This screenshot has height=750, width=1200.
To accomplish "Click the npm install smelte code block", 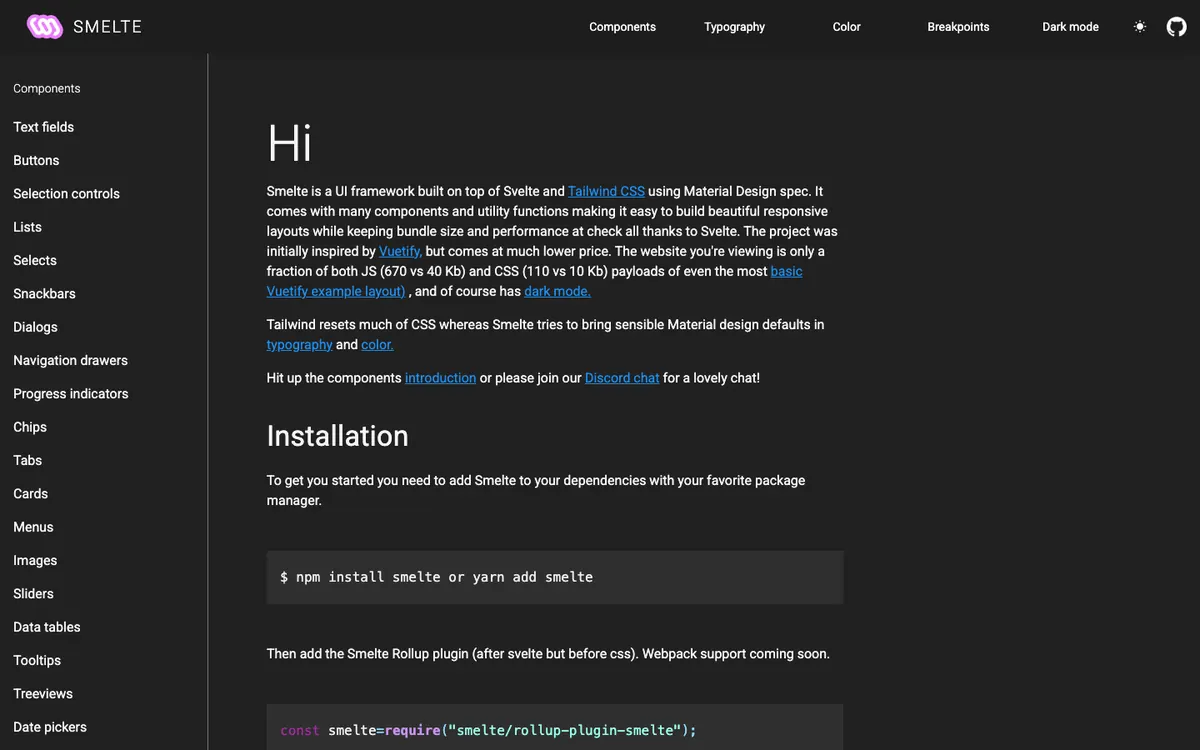I will point(555,577).
